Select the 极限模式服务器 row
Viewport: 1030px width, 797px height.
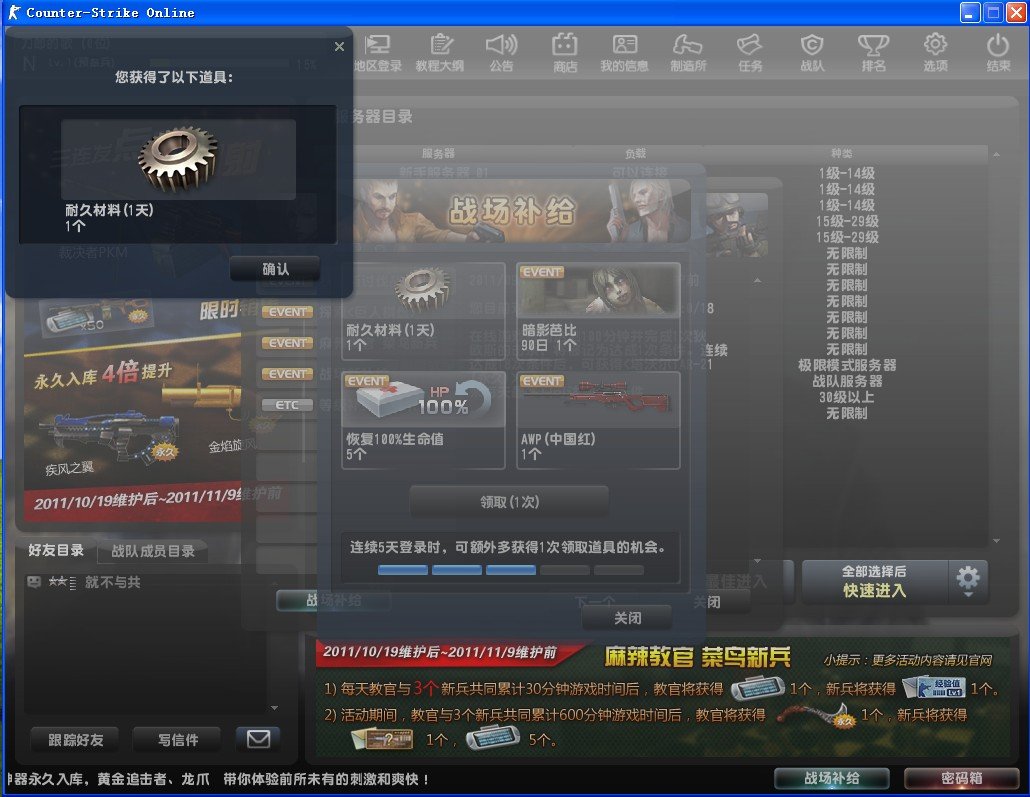tap(847, 365)
